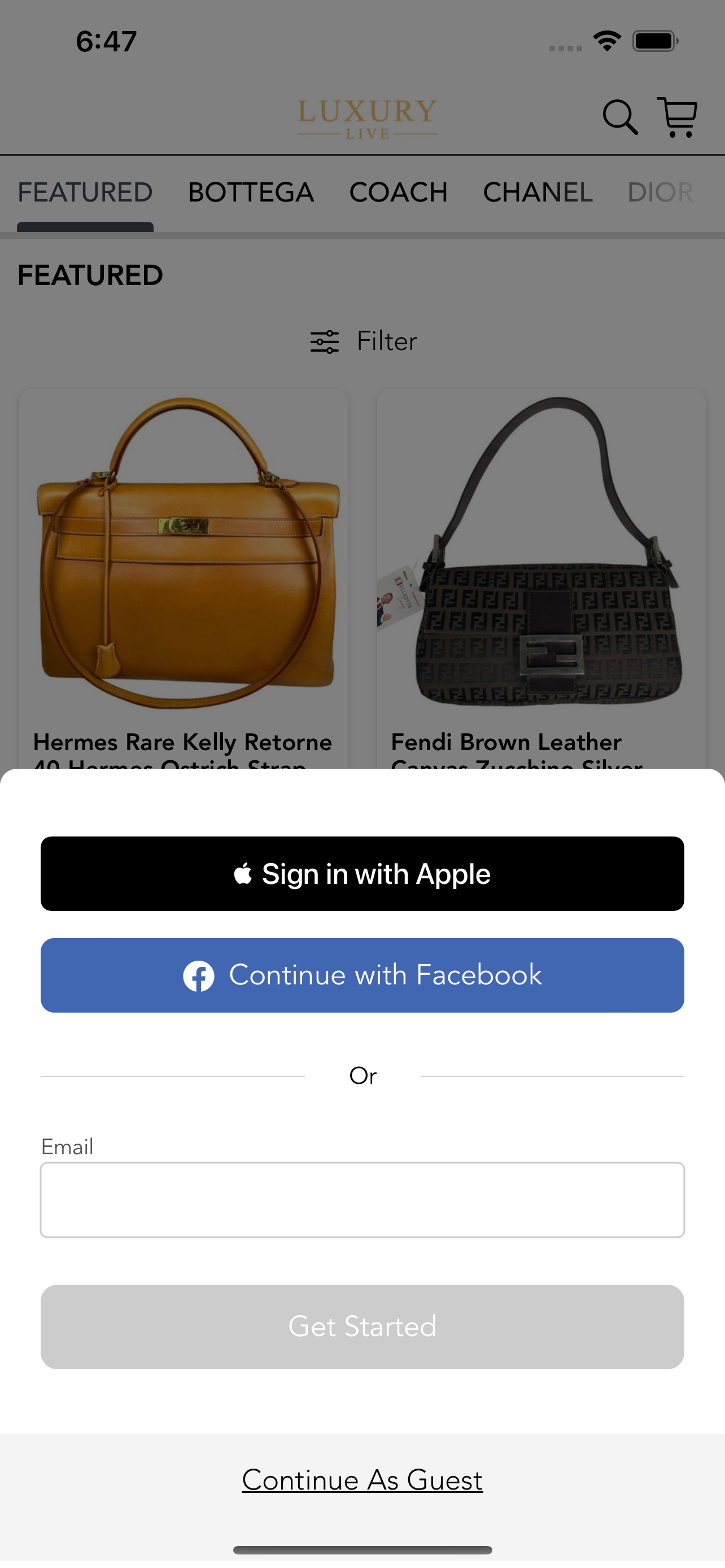Image resolution: width=725 pixels, height=1568 pixels.
Task: Tap the Facebook logo icon
Action: [198, 976]
